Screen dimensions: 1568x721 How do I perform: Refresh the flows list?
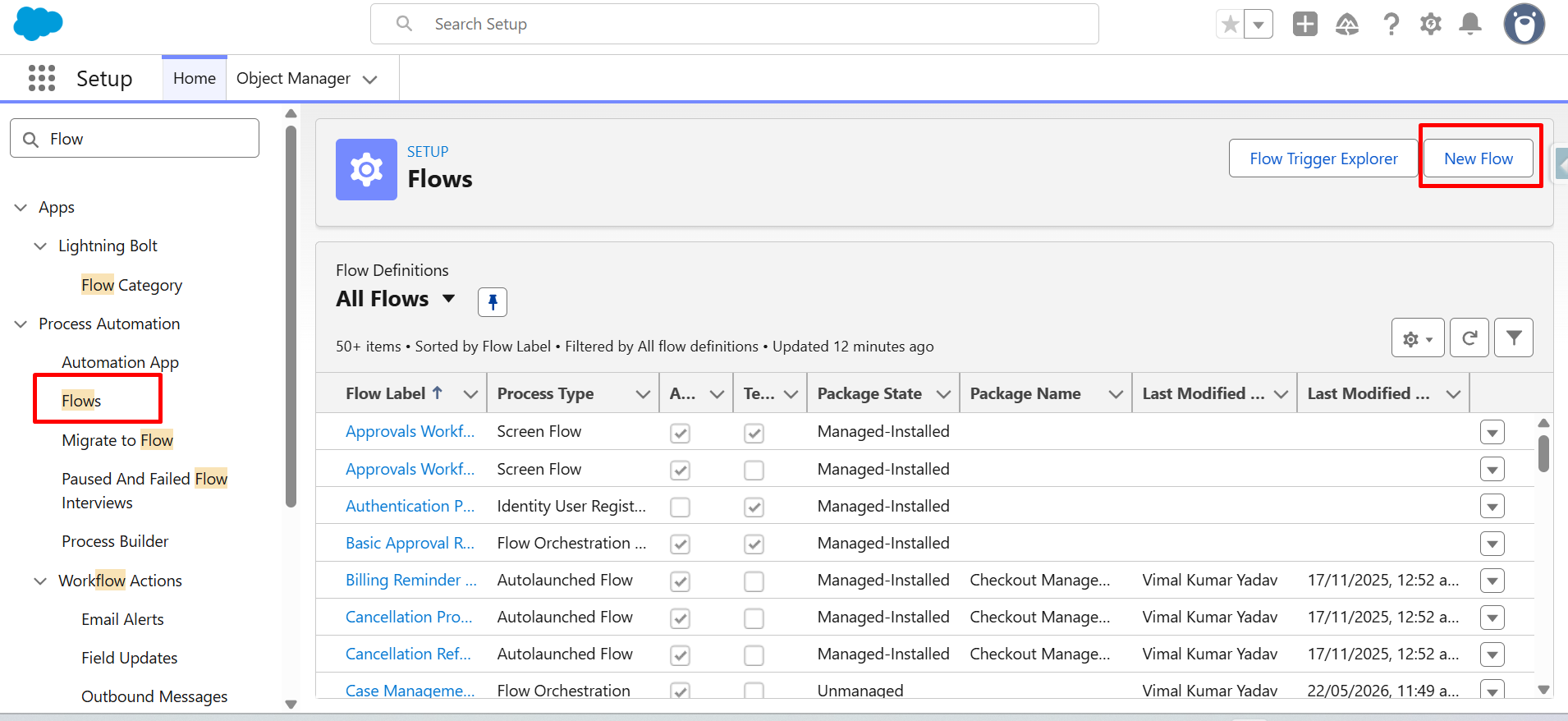point(1469,338)
